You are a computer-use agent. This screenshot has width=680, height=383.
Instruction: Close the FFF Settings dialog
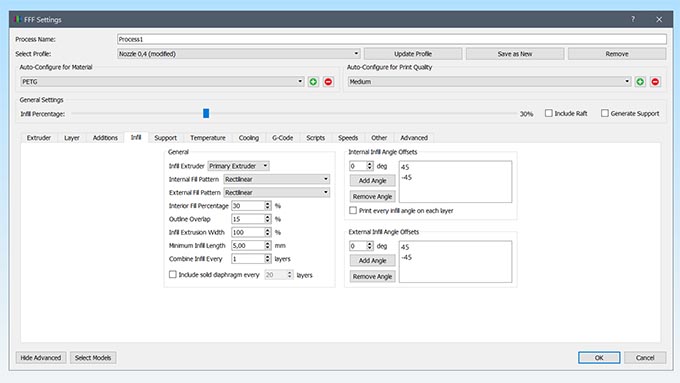[x=659, y=20]
